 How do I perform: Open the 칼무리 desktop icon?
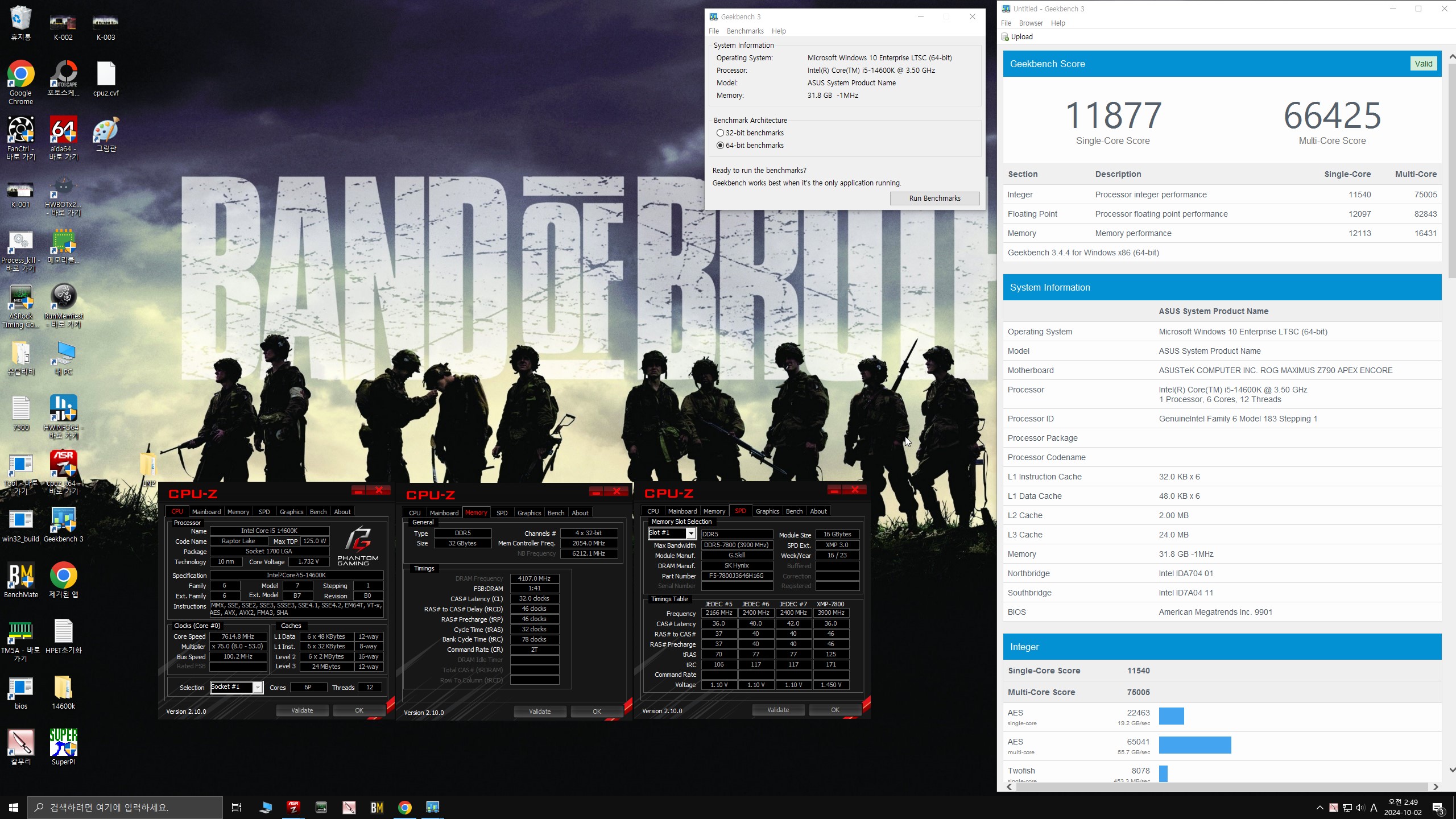click(x=20, y=747)
